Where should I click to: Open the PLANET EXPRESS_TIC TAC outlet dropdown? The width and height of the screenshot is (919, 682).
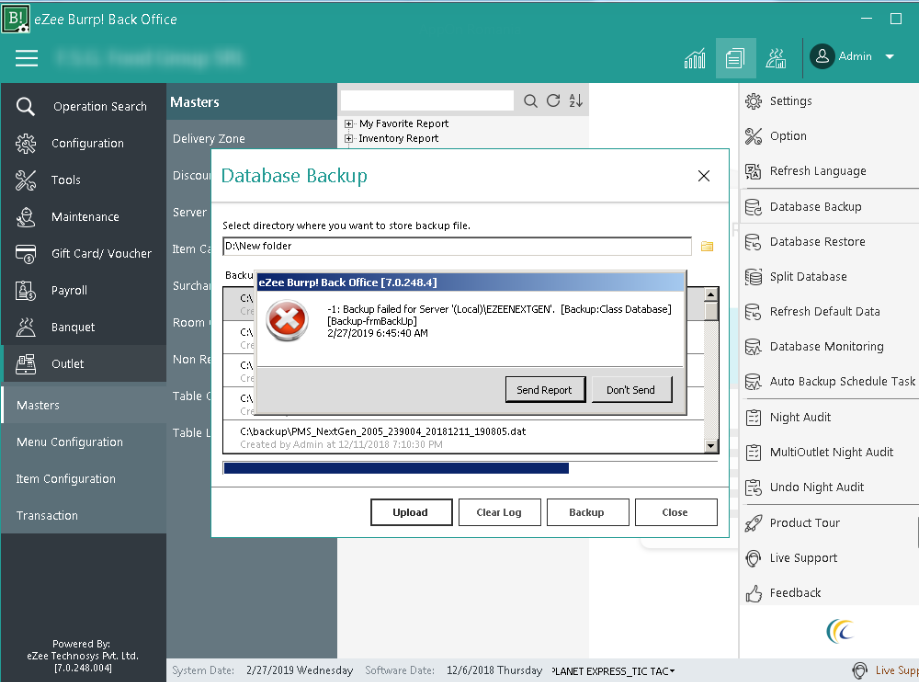613,671
